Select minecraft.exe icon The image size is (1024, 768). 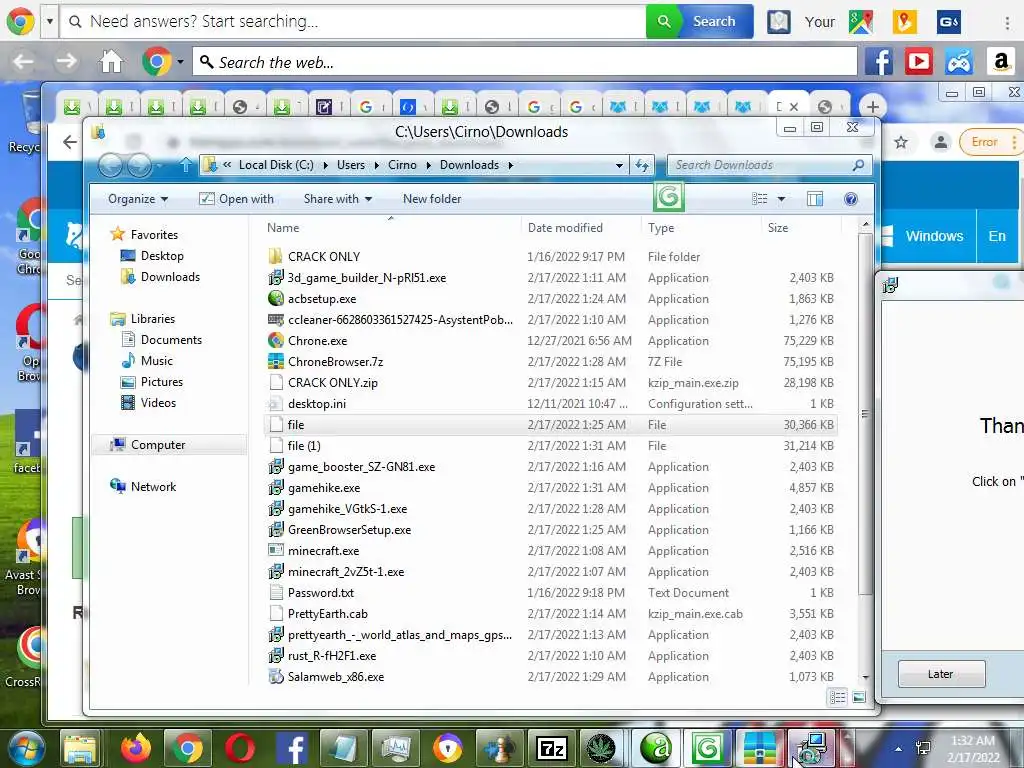click(276, 551)
